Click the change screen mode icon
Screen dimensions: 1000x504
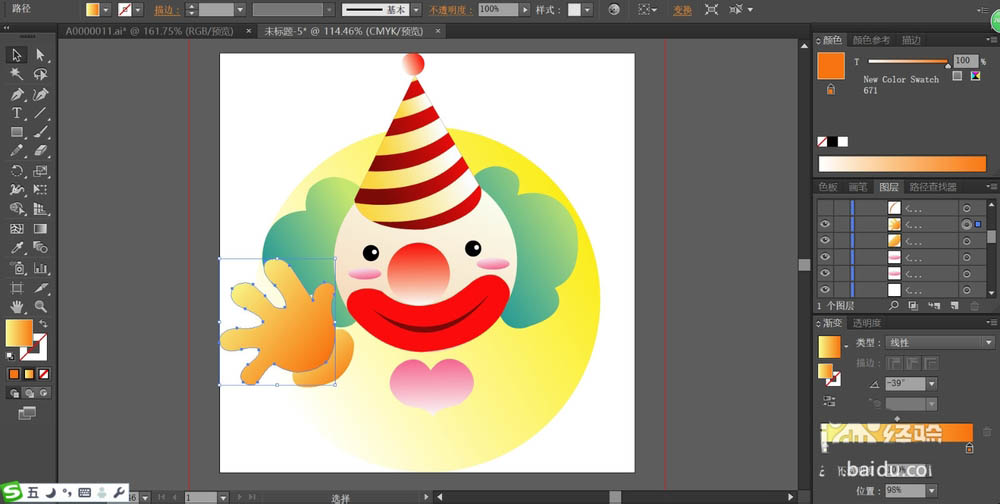27,413
